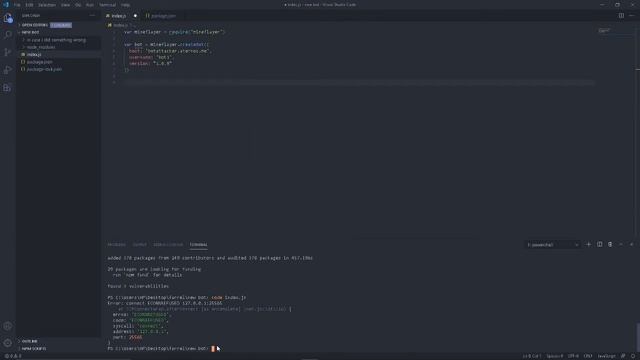Open editor more actions ellipsis
The image size is (640, 360).
click(x=632, y=16)
